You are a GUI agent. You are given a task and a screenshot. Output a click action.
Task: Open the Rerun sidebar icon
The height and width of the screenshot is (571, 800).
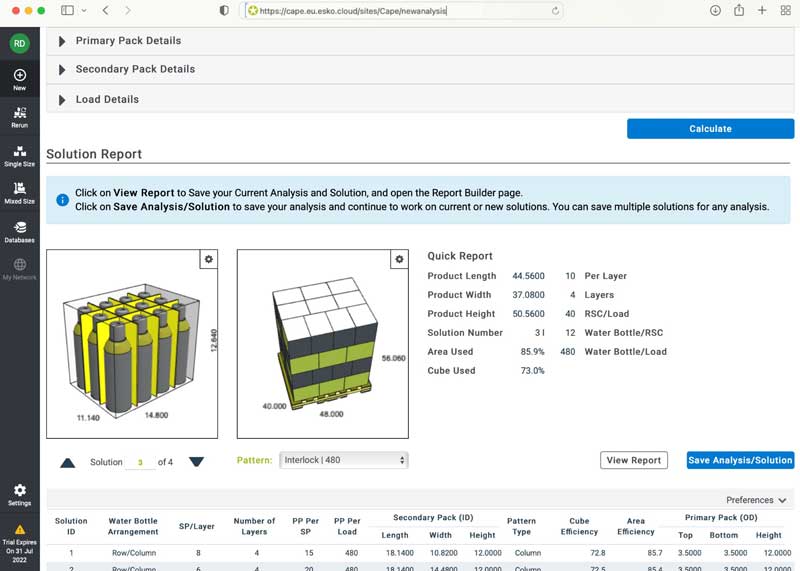point(20,114)
